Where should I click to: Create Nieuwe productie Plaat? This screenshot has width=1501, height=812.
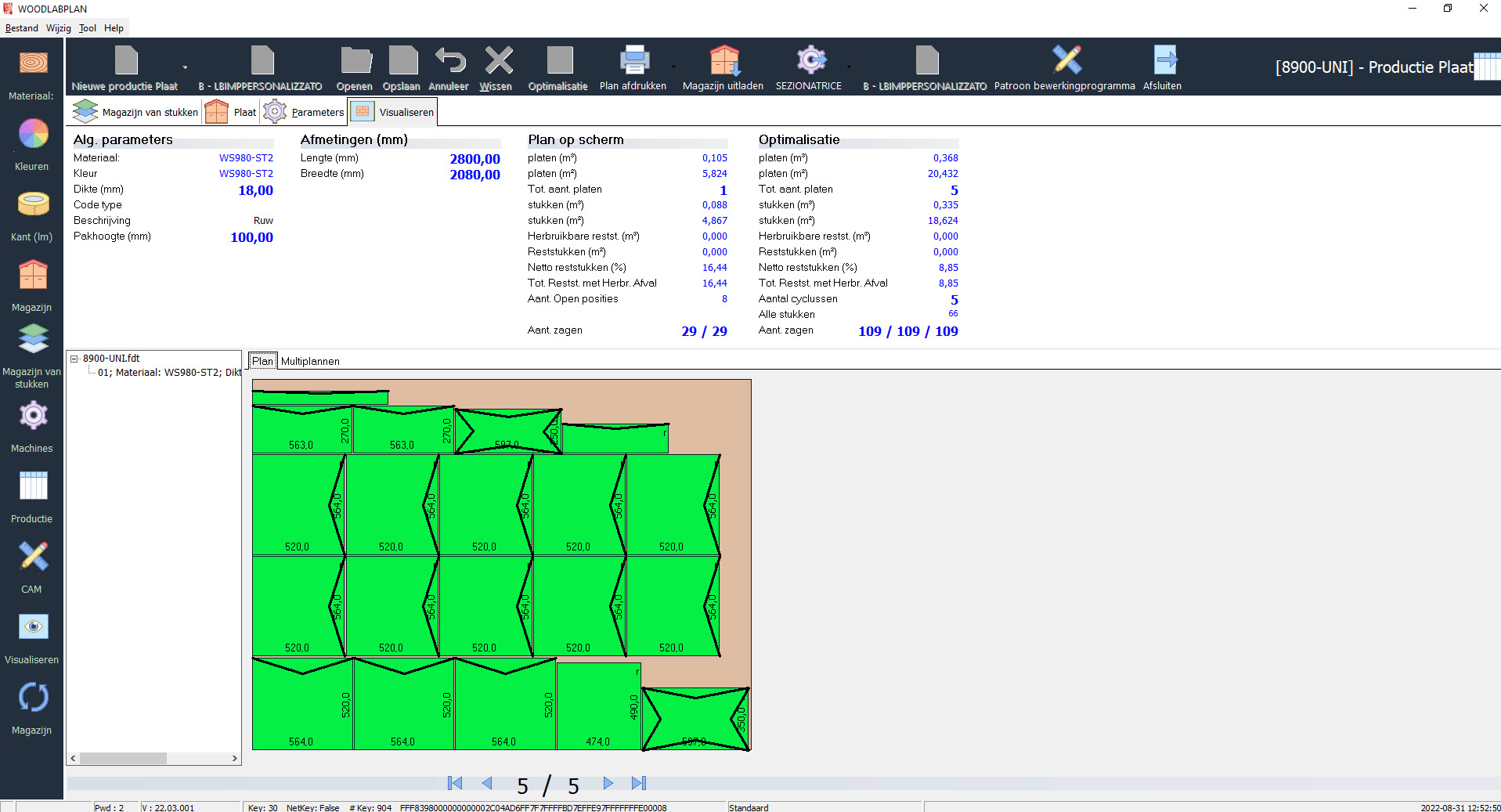(x=125, y=69)
